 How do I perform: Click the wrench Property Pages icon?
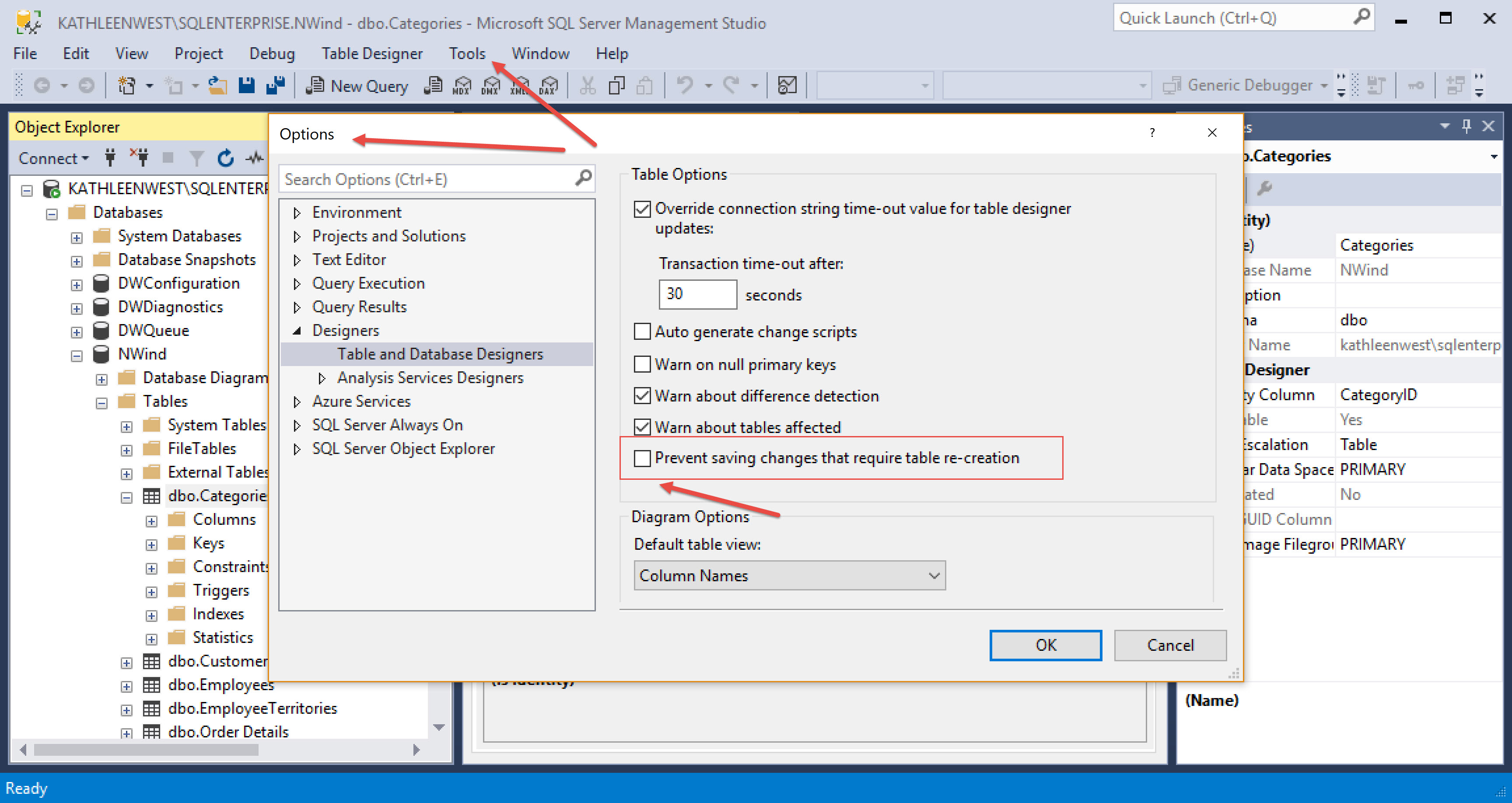point(1265,189)
